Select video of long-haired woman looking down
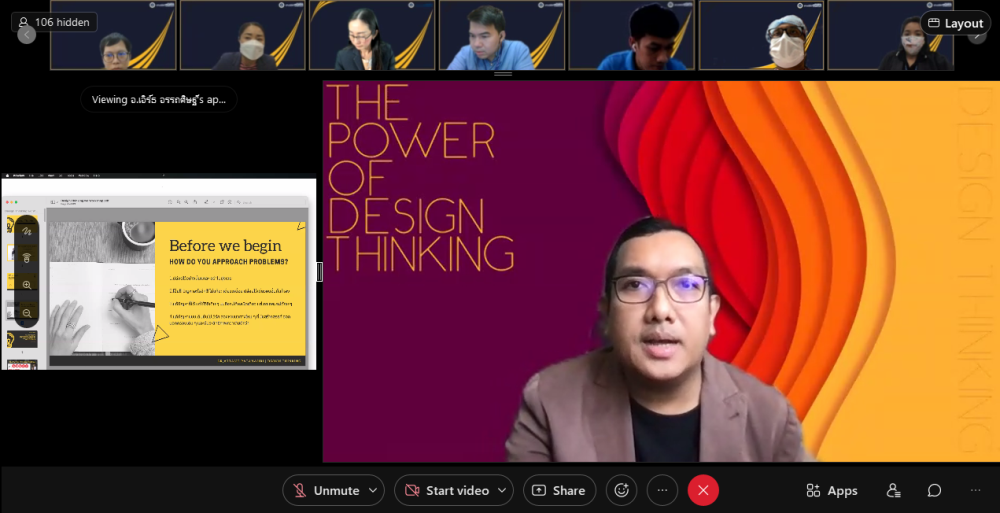The image size is (1000, 513). tap(372, 35)
